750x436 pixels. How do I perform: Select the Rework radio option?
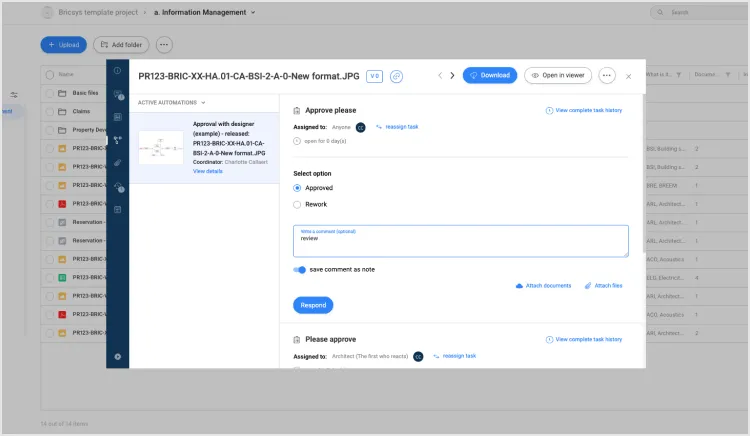click(297, 205)
